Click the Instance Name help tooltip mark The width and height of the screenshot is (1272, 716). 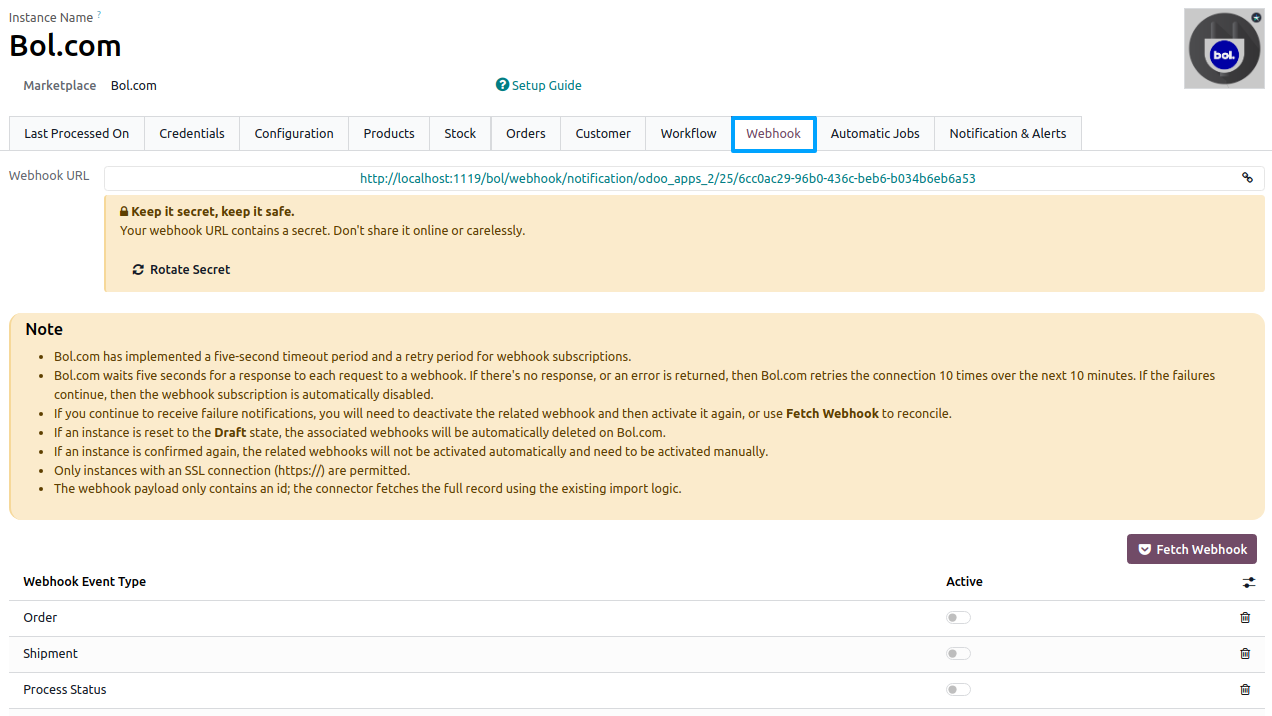(x=99, y=15)
